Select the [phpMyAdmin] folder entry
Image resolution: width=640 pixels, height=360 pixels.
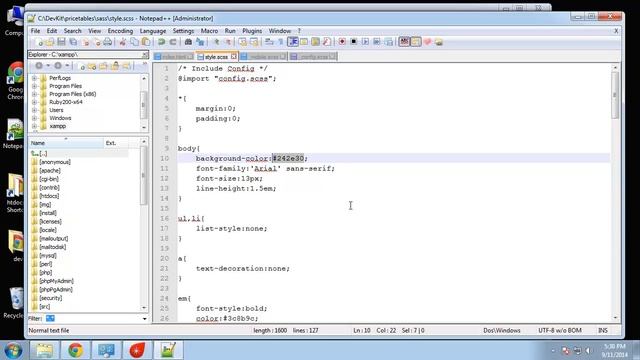click(56, 281)
